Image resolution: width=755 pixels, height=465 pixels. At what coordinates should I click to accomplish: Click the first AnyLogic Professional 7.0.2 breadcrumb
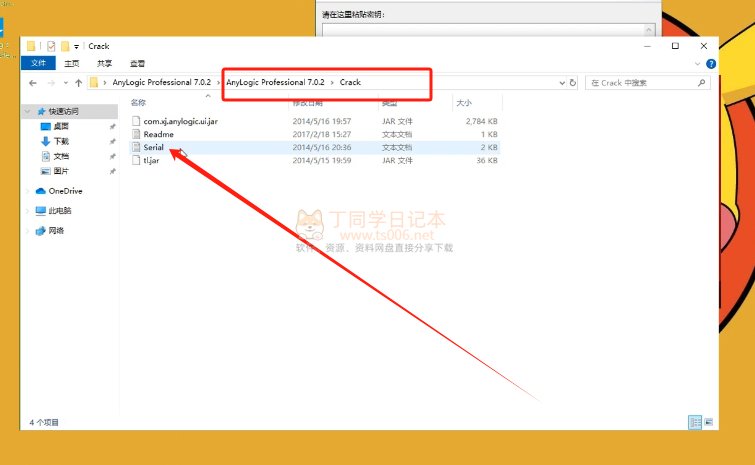pyautogui.click(x=161, y=82)
